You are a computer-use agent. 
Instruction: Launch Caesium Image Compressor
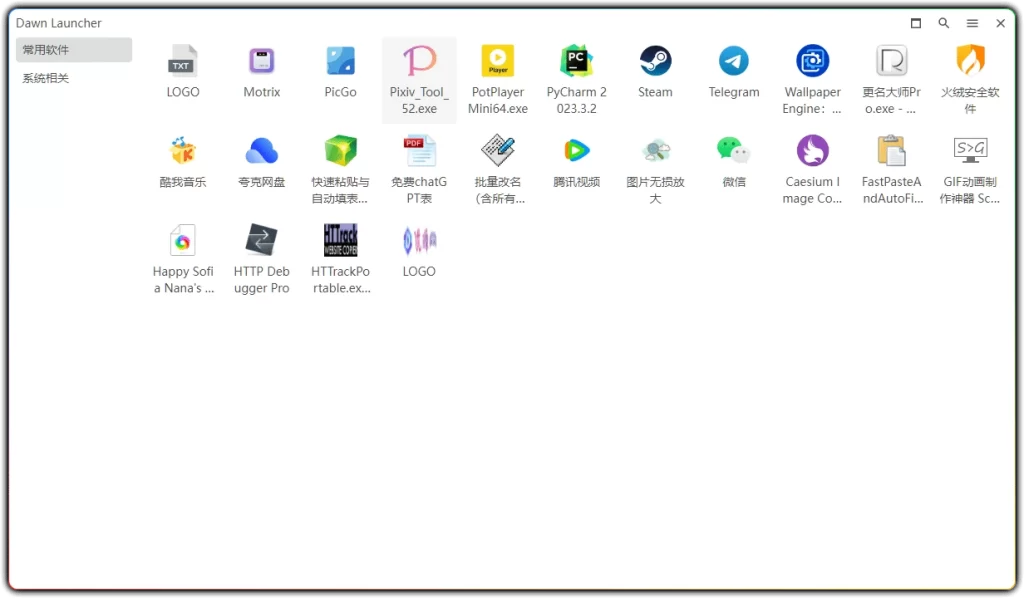[x=812, y=151]
